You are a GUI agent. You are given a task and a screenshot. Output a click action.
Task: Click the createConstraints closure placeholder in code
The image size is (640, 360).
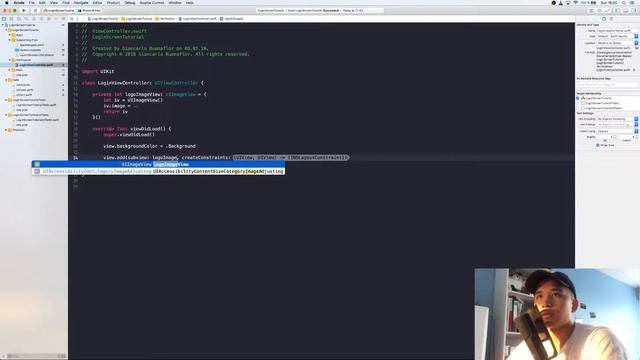(x=291, y=158)
